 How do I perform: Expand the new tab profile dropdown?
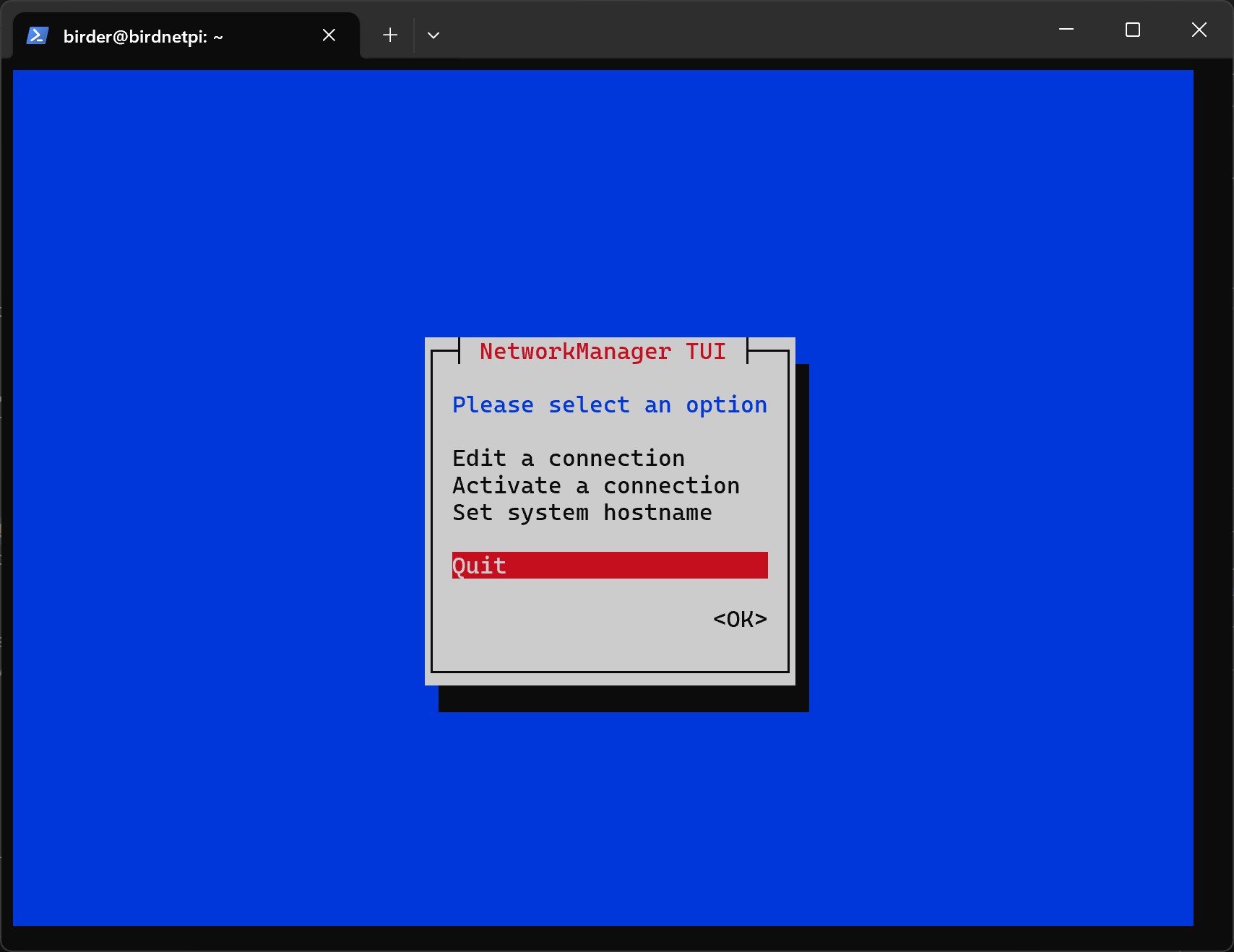coord(433,35)
